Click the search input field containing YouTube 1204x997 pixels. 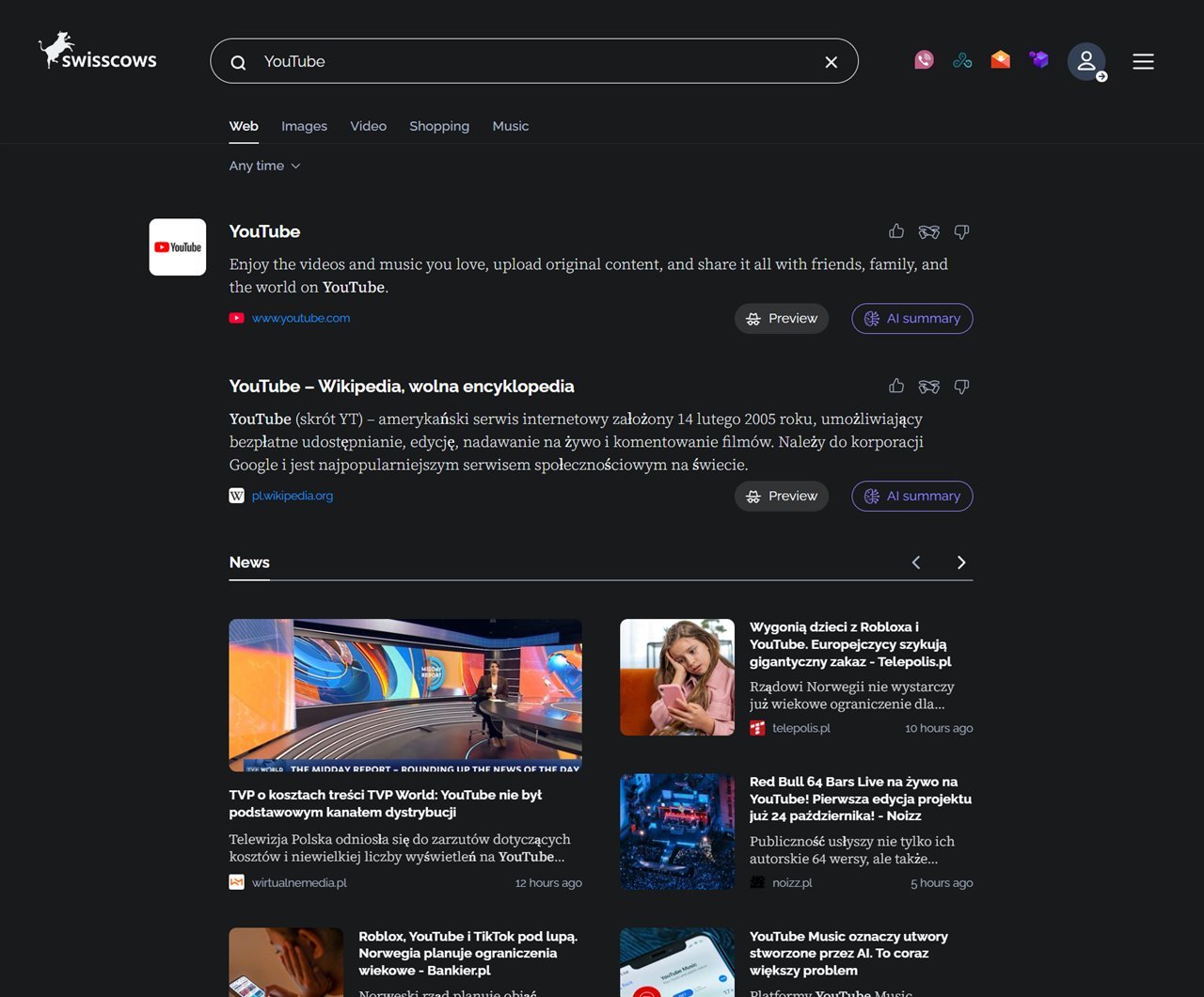[534, 61]
